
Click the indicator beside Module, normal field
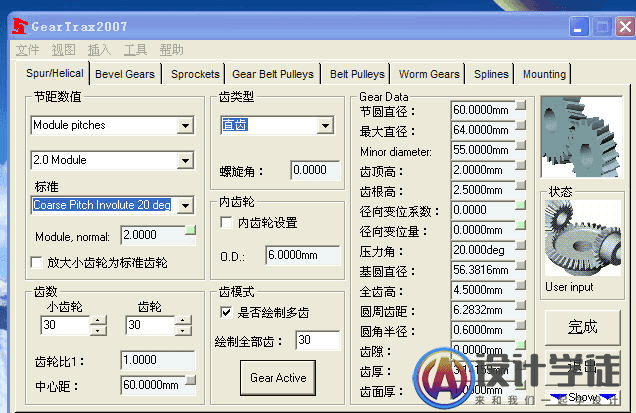coord(190,230)
